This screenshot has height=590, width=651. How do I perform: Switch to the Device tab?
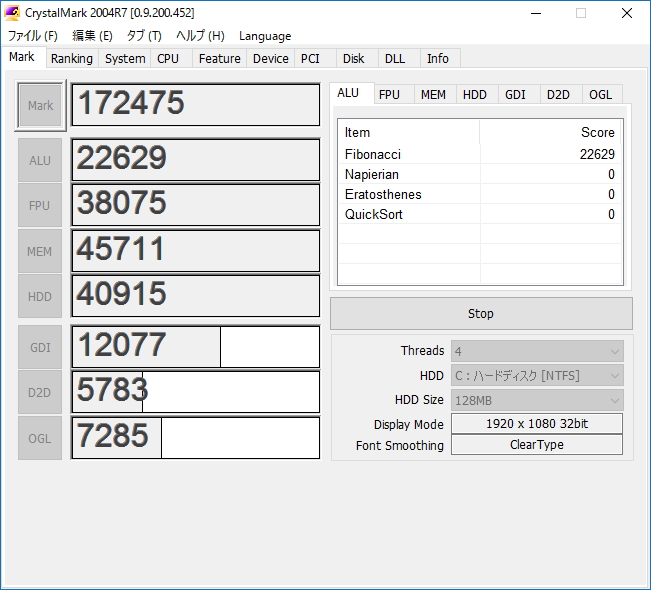[x=271, y=59]
